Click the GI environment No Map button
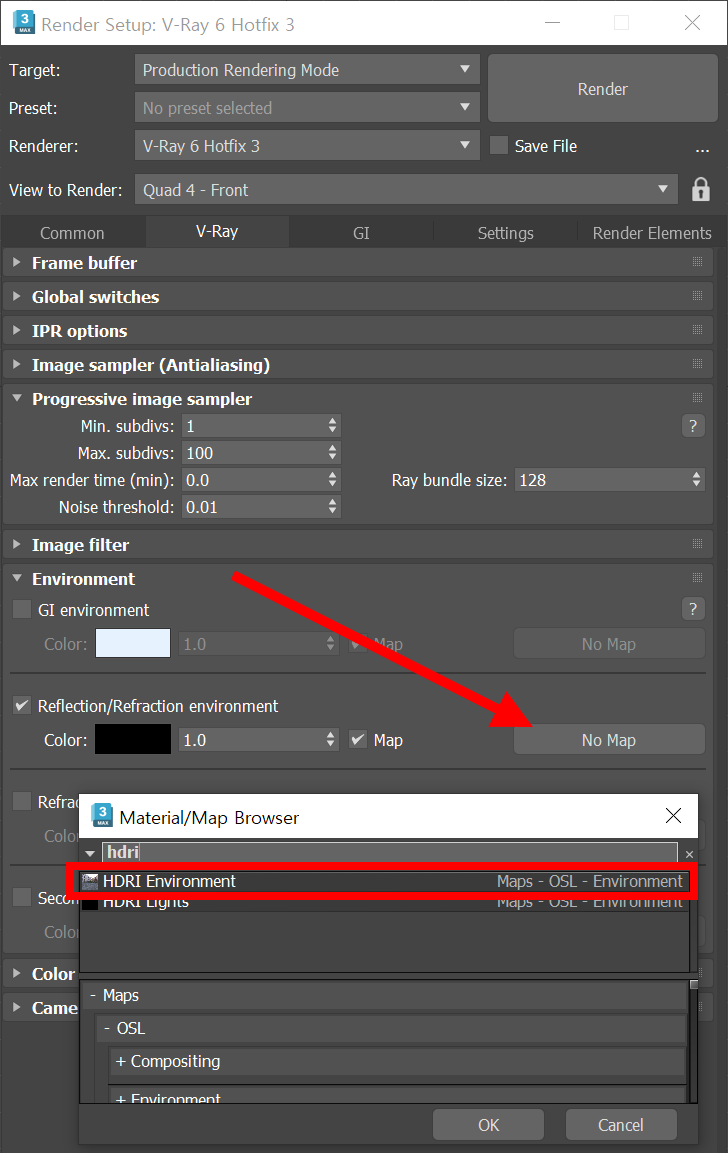Screen dimensions: 728x1153 click(609, 643)
